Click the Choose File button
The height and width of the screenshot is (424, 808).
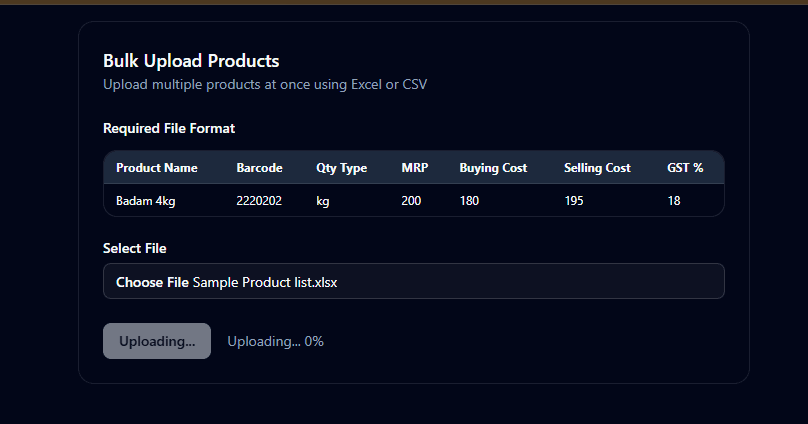[152, 282]
